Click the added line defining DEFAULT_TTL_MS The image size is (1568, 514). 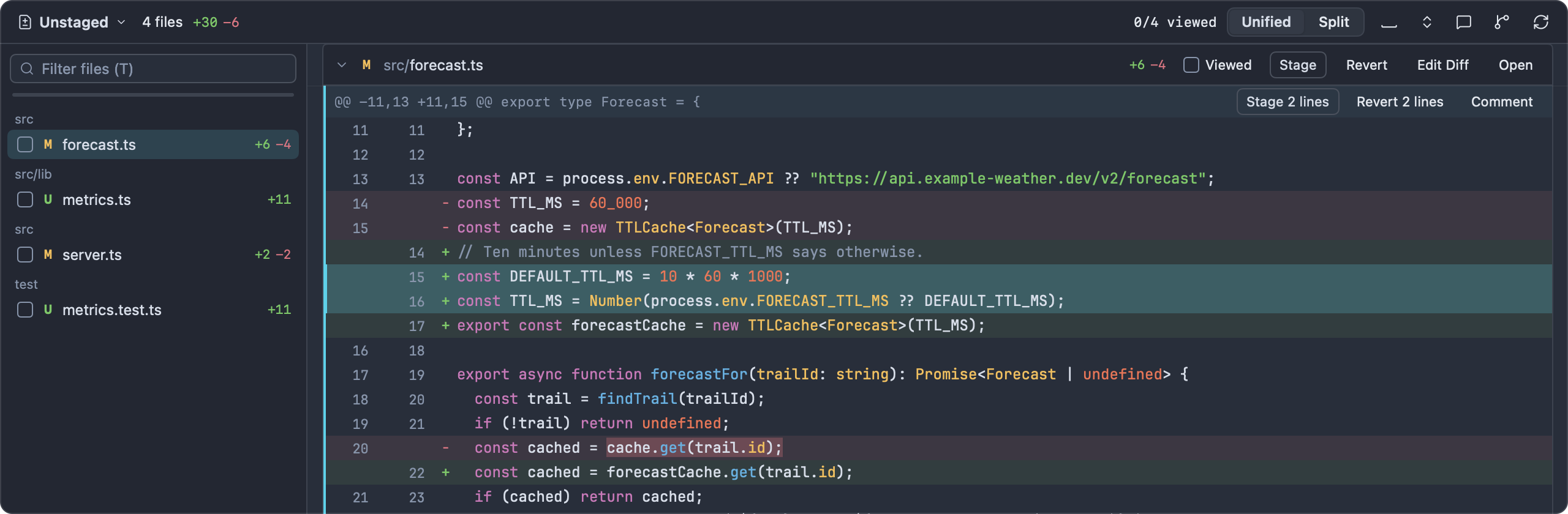coord(939,277)
